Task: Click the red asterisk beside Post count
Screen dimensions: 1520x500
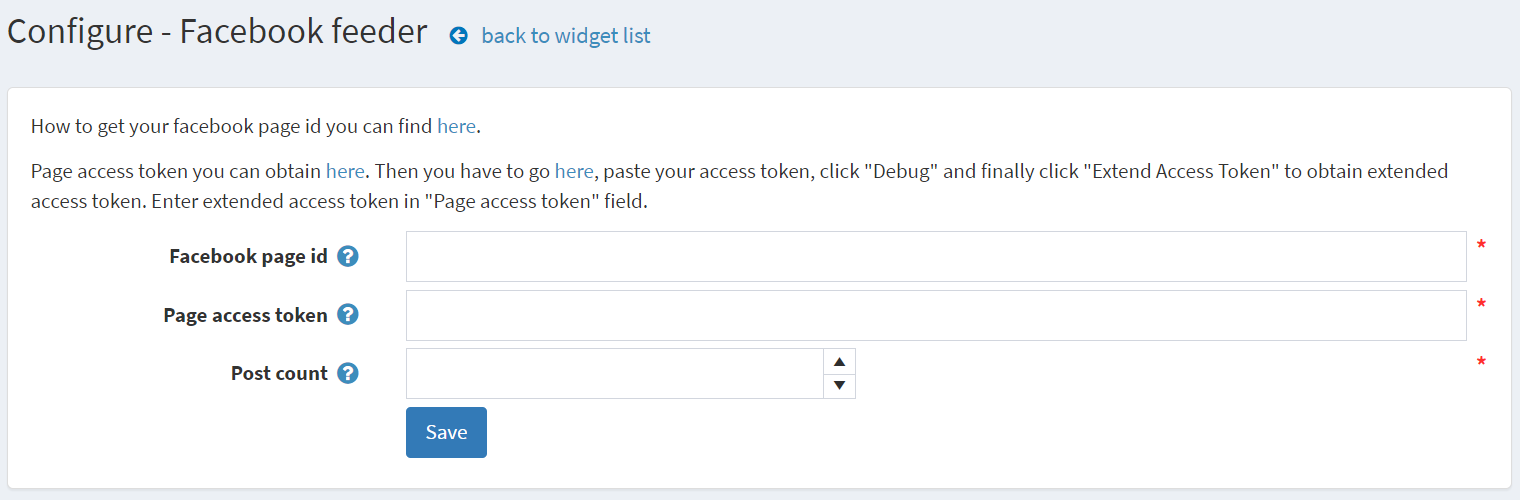Action: pyautogui.click(x=1481, y=362)
